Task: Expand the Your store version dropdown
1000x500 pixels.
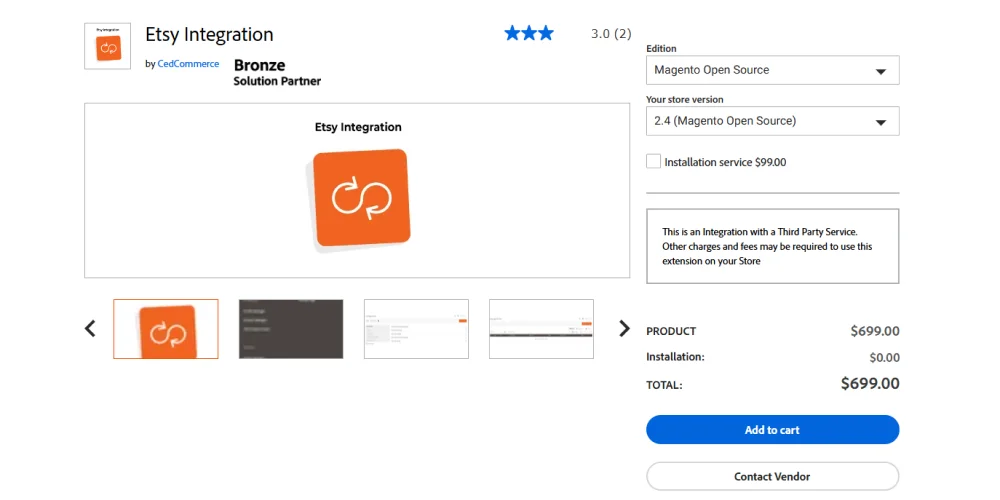Action: 772,121
